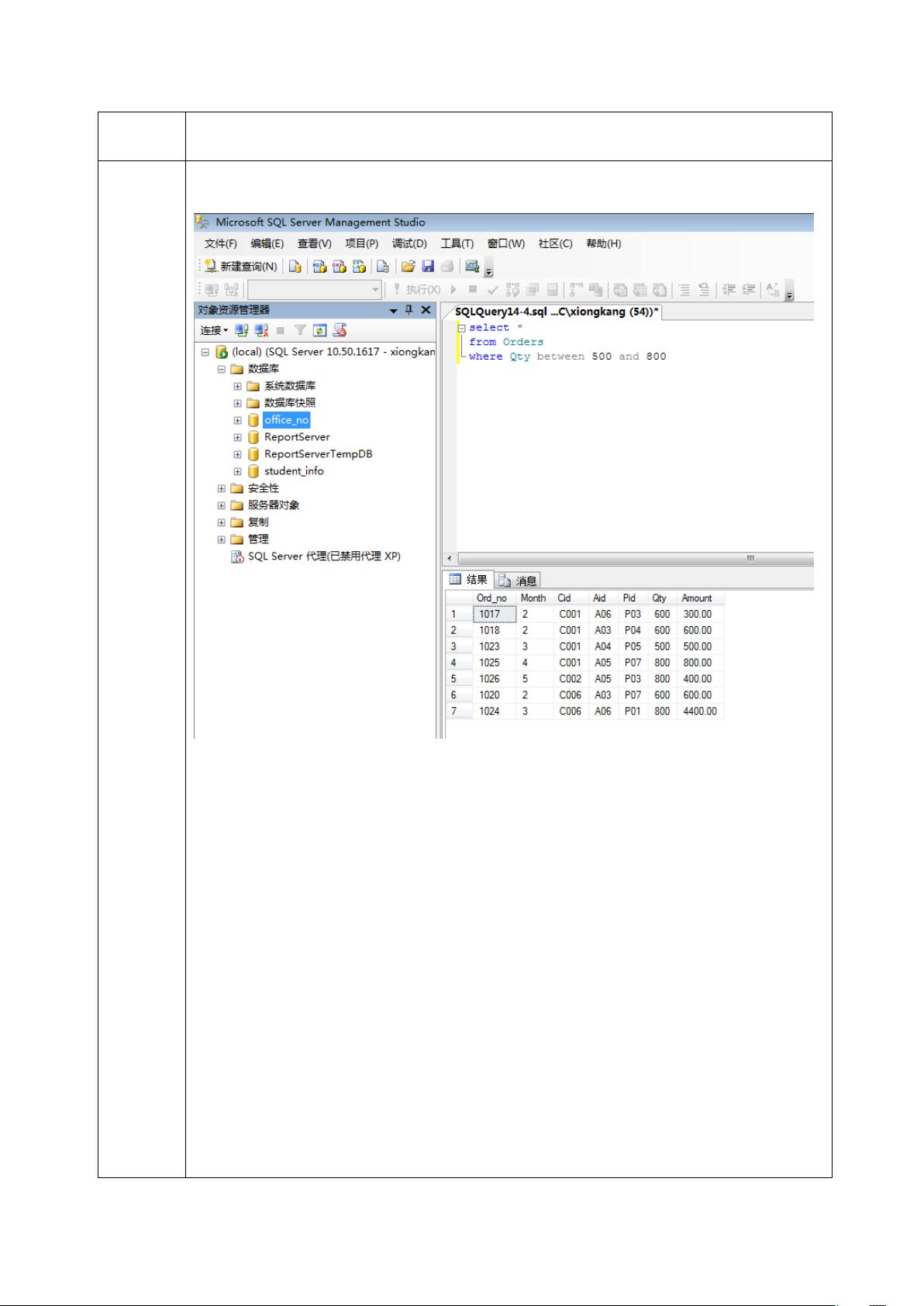924x1306 pixels.
Task: Click the disconnect server icon
Action: click(x=262, y=330)
